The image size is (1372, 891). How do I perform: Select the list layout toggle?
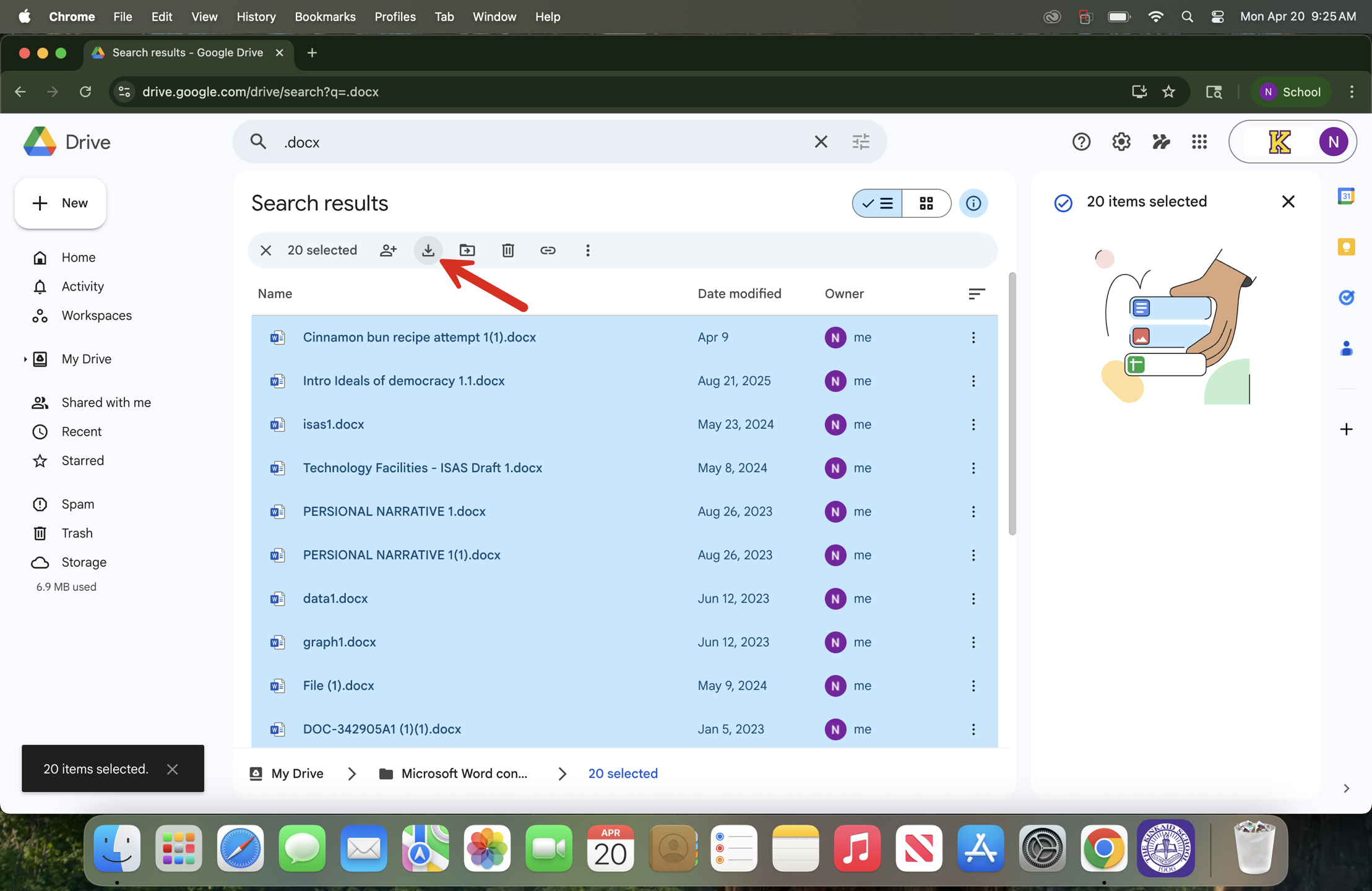tap(878, 203)
